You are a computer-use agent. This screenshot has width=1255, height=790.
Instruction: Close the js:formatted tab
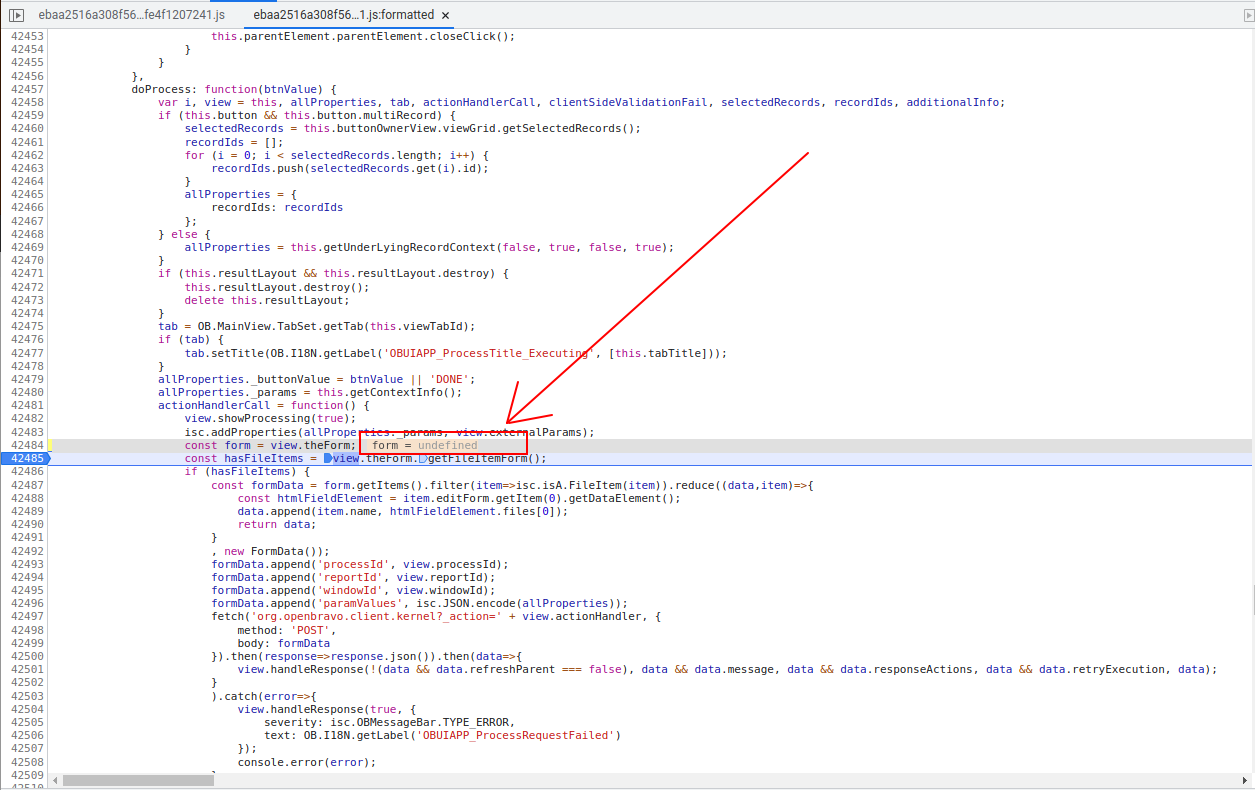445,16
